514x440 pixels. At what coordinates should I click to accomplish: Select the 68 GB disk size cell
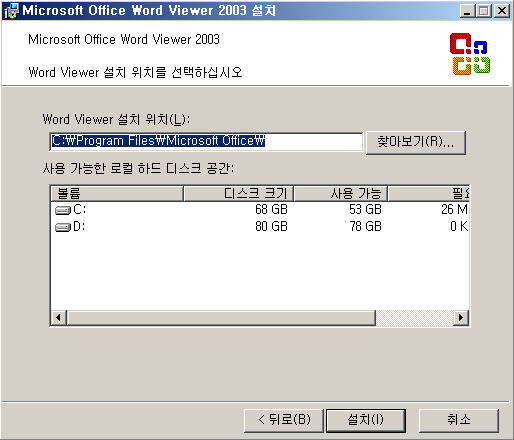(271, 210)
